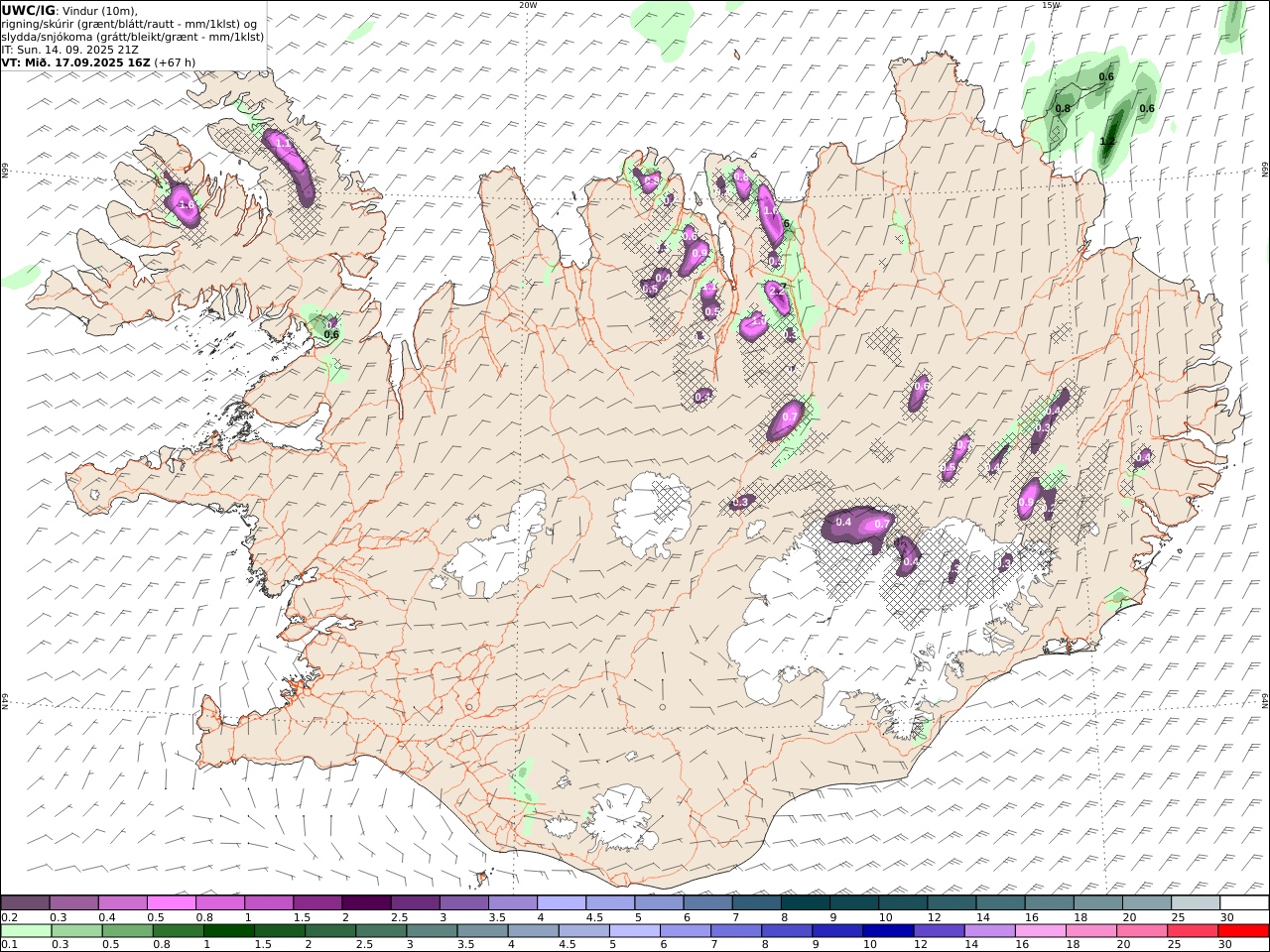Click the '0.1' tick label of the lower colorbar
Viewport: 1270px width, 952px height.
pyautogui.click(x=9, y=945)
